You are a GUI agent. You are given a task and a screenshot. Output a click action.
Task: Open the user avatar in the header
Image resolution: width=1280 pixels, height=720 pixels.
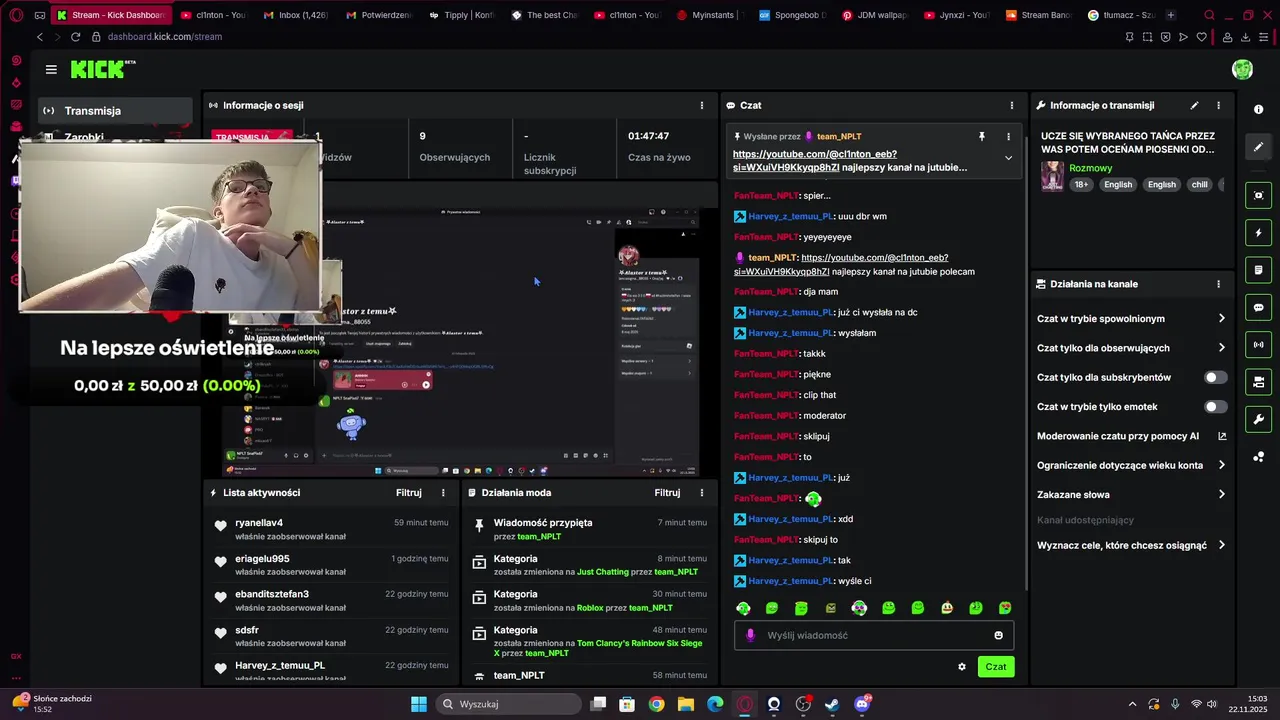(1242, 69)
